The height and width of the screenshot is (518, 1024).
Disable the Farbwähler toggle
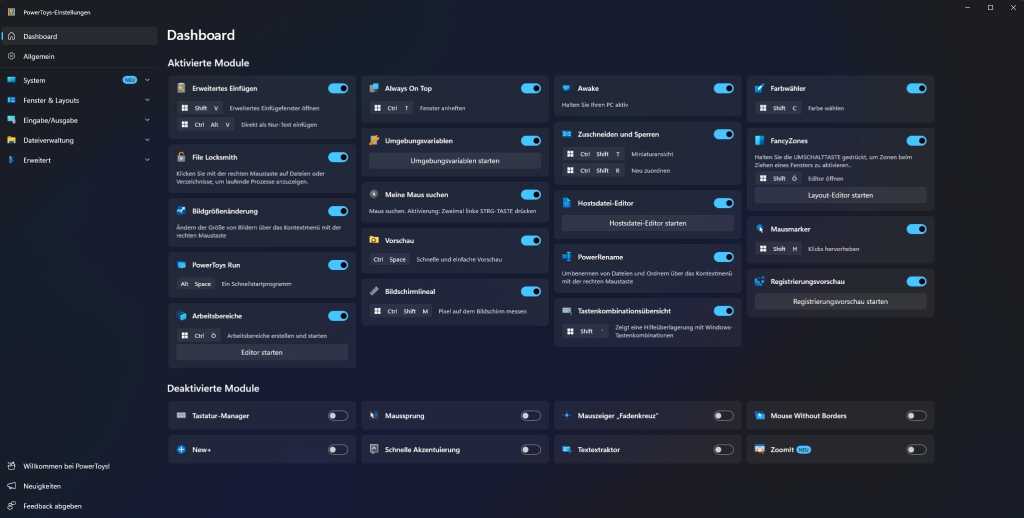(x=916, y=88)
